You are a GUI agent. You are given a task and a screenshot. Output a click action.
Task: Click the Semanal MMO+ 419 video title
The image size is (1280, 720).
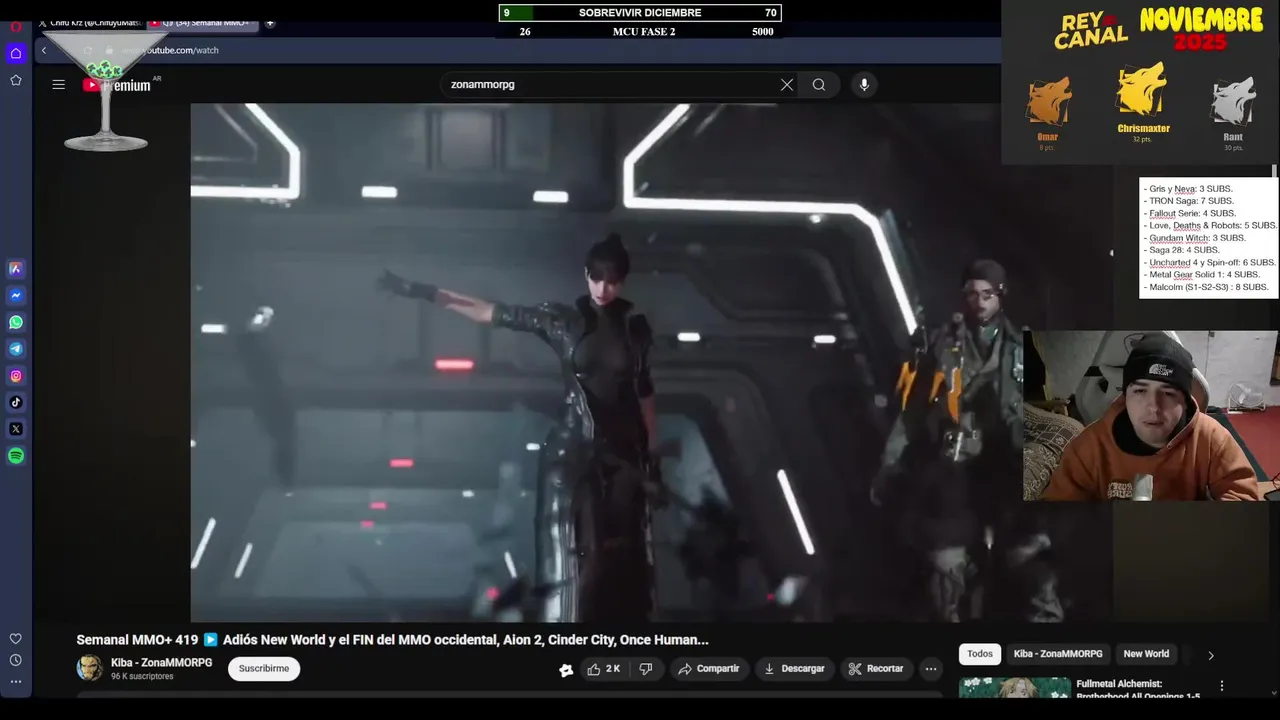click(x=393, y=640)
